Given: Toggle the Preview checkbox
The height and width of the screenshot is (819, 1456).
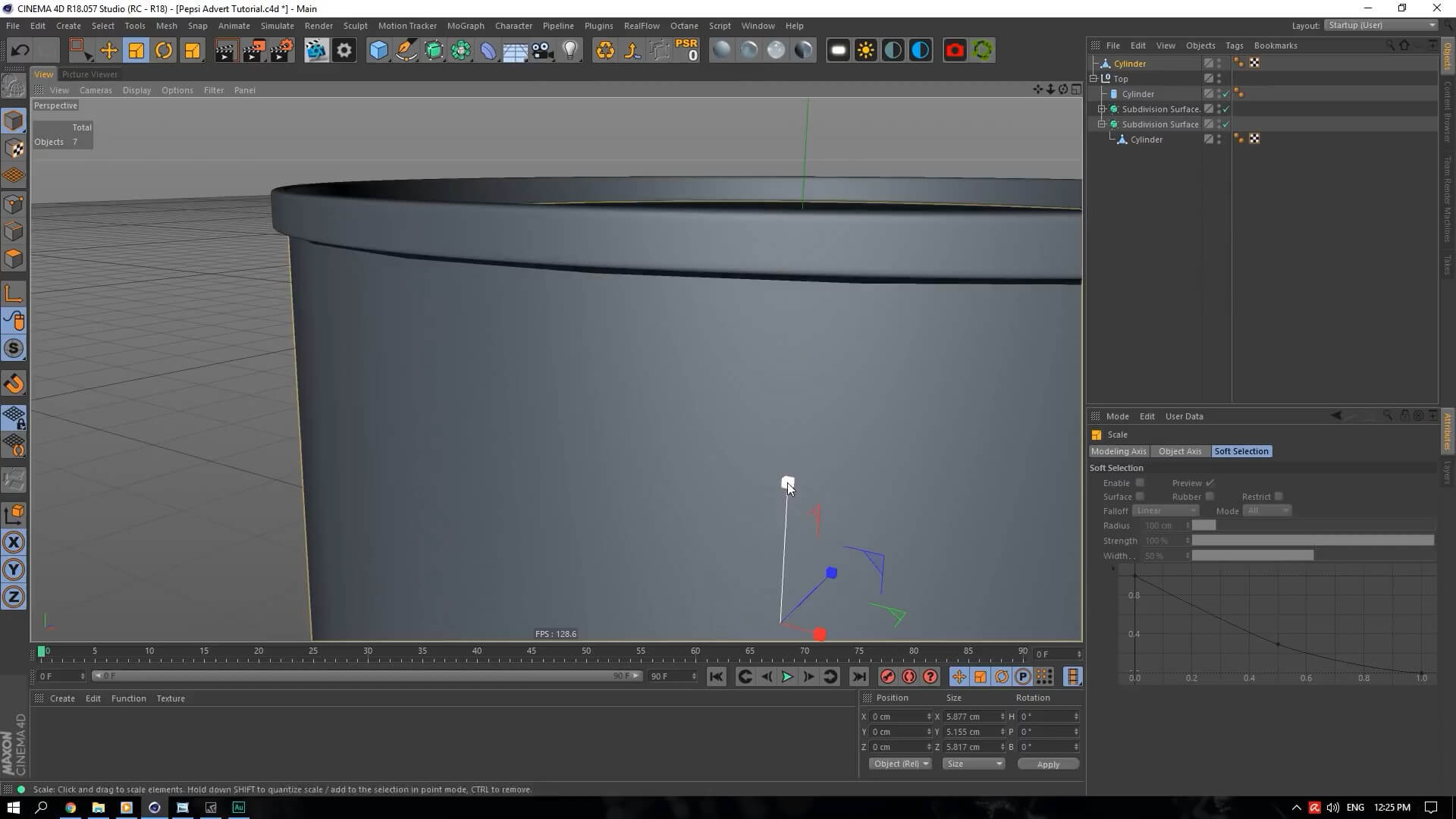Looking at the screenshot, I should [x=1210, y=483].
